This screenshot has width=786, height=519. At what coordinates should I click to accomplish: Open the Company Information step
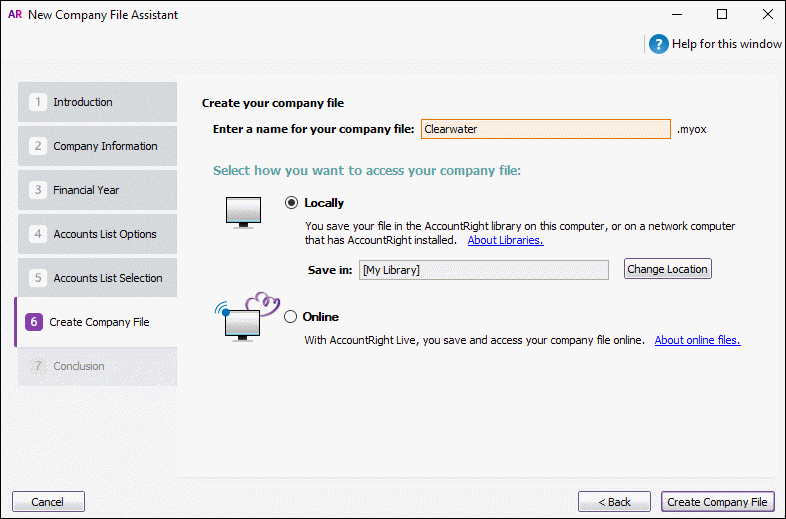point(97,146)
